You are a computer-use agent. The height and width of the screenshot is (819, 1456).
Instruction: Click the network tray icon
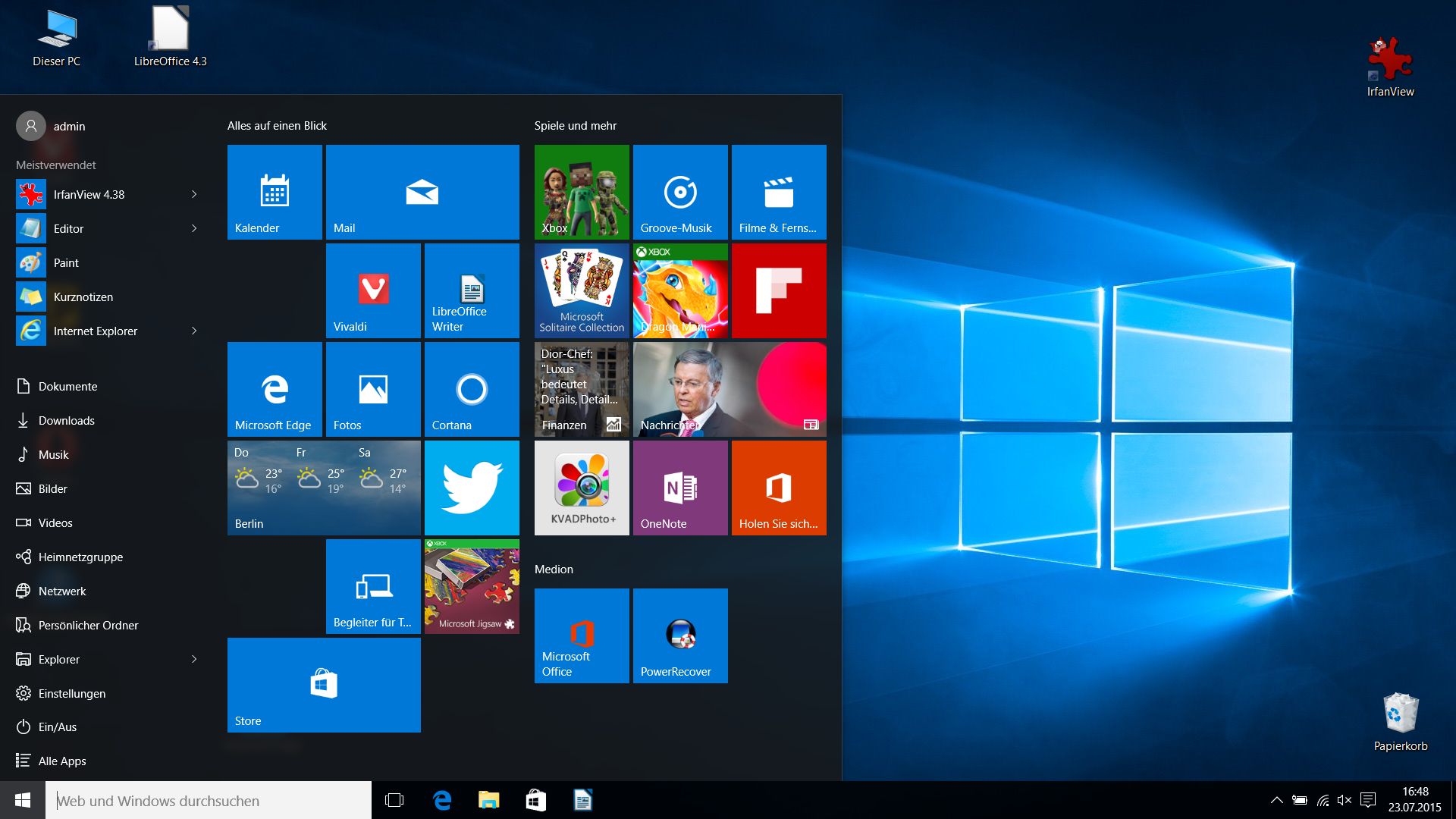coord(1323,800)
